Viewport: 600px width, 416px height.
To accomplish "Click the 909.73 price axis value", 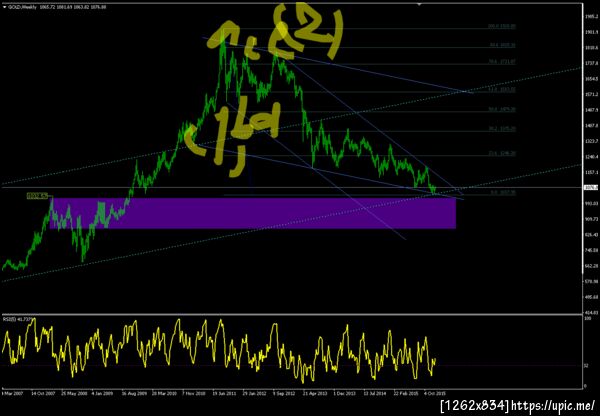I will click(591, 219).
